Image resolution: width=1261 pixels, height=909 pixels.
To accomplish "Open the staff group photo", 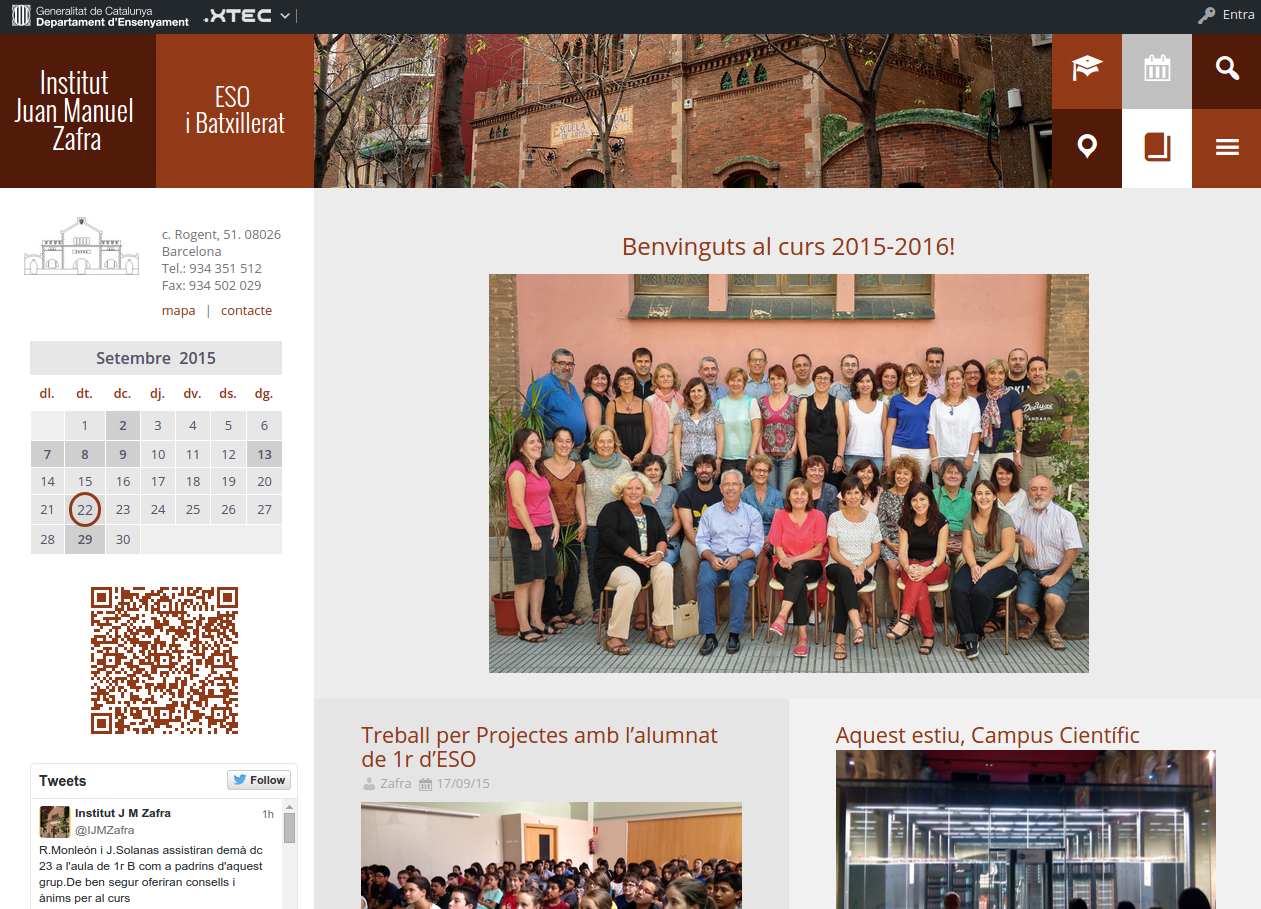I will (x=788, y=473).
